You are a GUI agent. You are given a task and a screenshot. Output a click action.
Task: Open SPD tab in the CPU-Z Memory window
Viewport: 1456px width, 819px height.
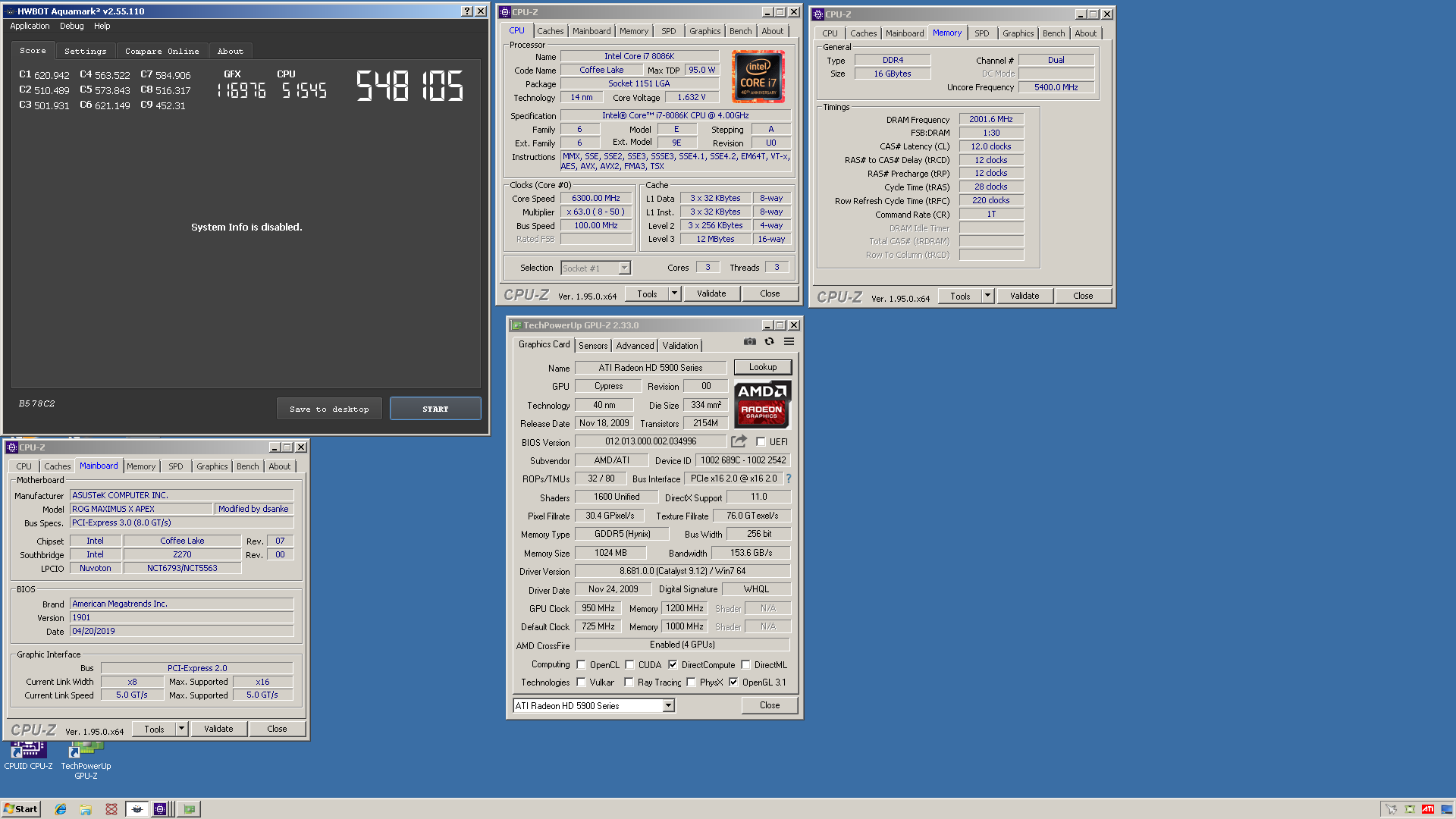tap(981, 33)
